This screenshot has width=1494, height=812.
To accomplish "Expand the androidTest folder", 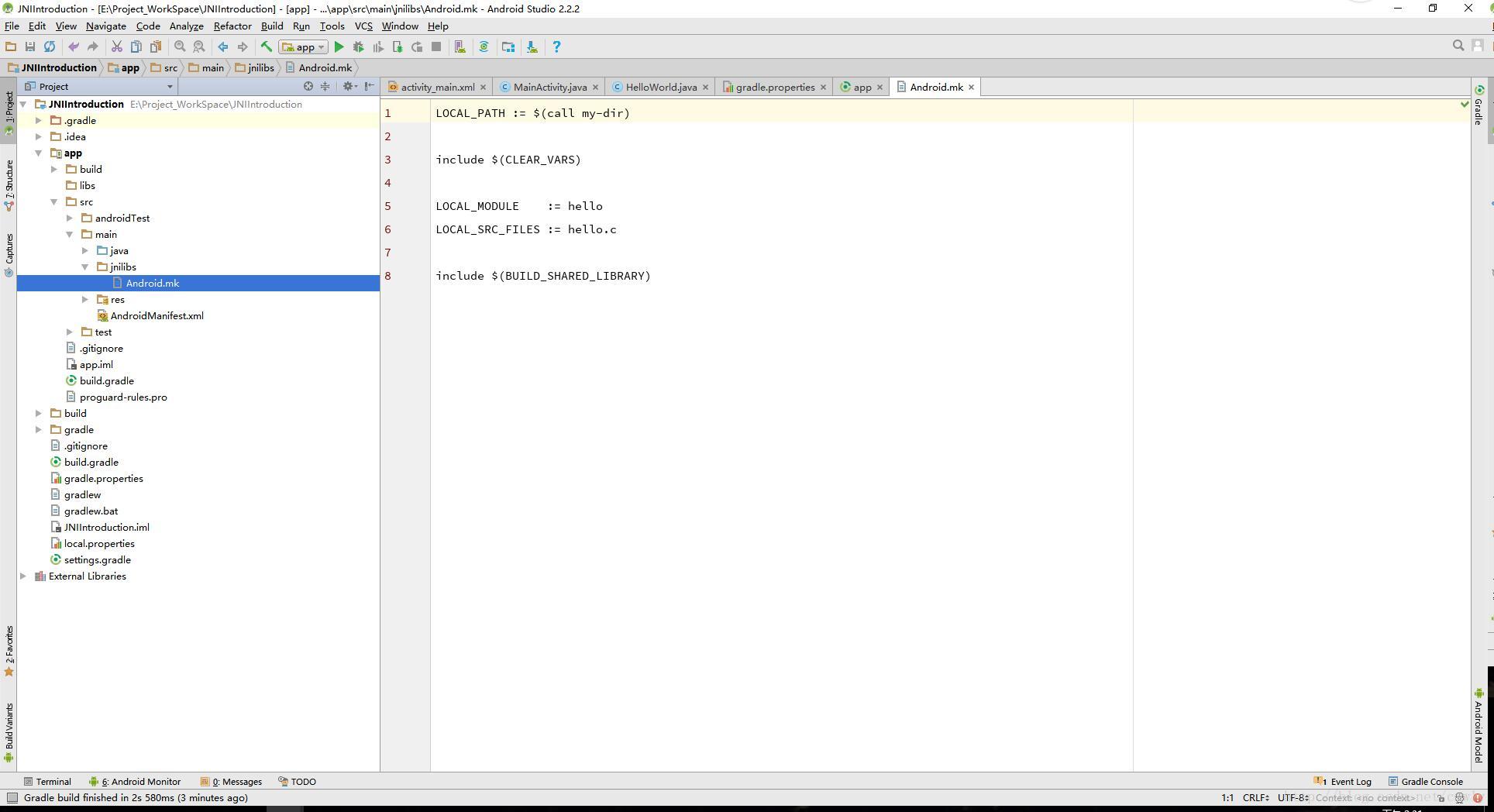I will pyautogui.click(x=70, y=218).
